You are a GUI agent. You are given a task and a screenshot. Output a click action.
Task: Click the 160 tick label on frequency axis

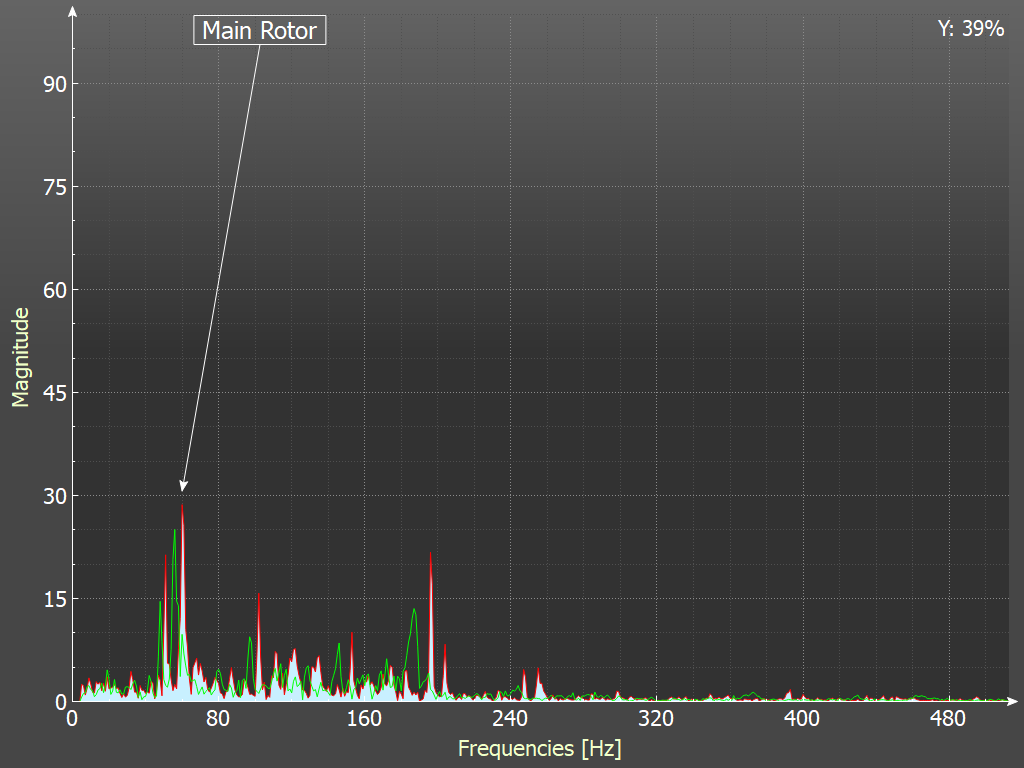point(364,719)
